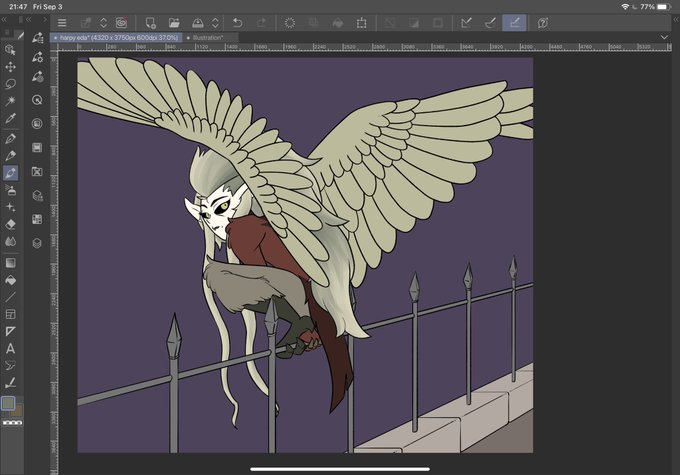Open the Material palette cube icon
680x475 pixels.
coord(37,196)
